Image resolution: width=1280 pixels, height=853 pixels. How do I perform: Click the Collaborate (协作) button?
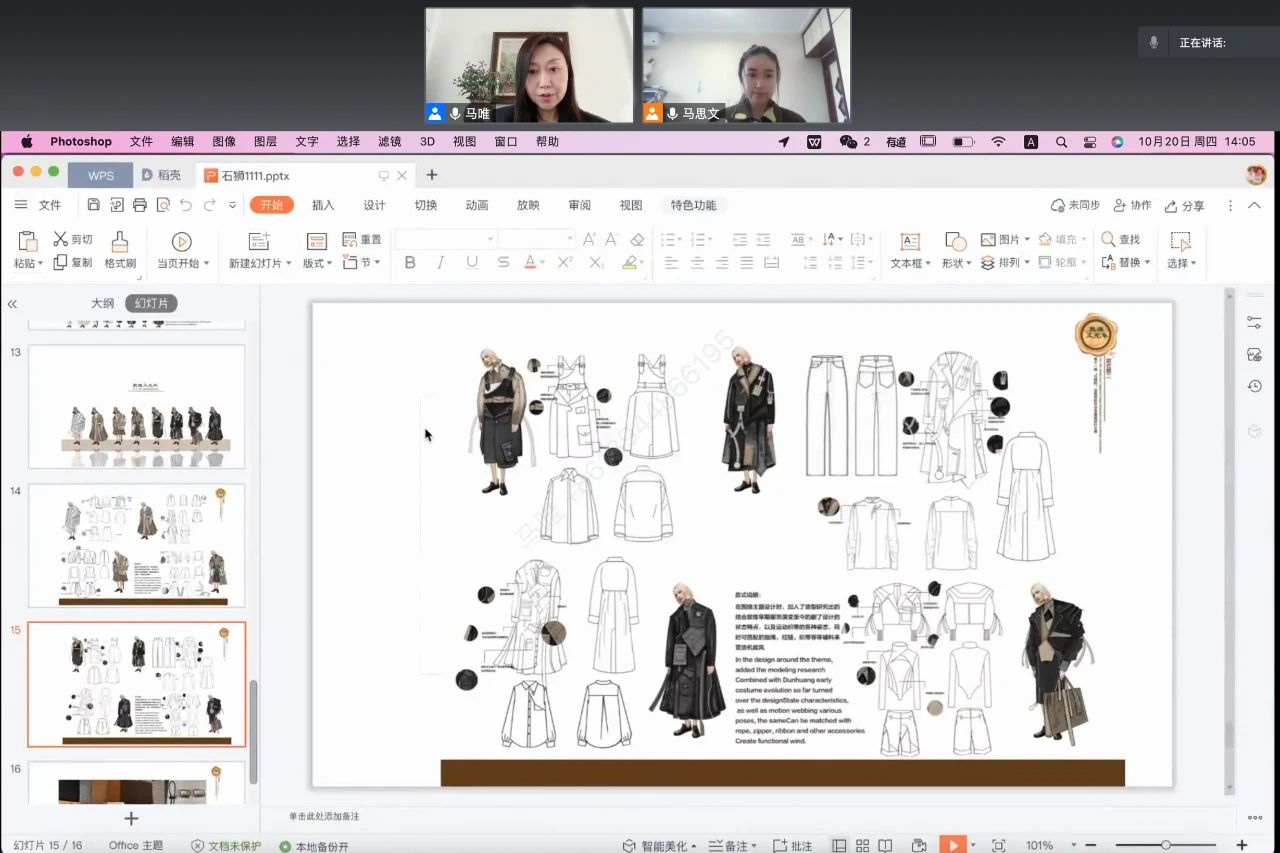[x=1131, y=205]
